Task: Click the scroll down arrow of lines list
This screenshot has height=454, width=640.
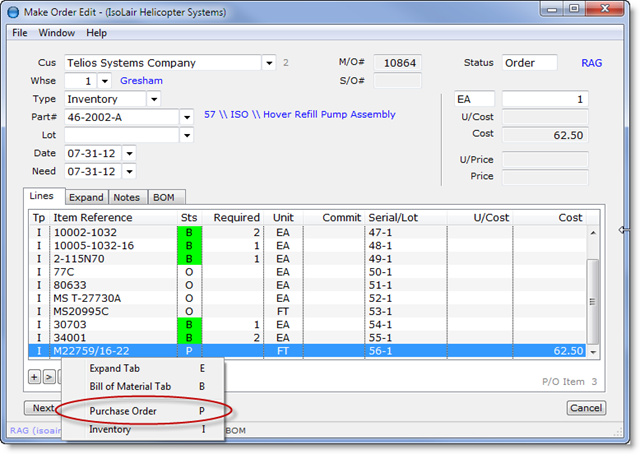Action: [593, 352]
